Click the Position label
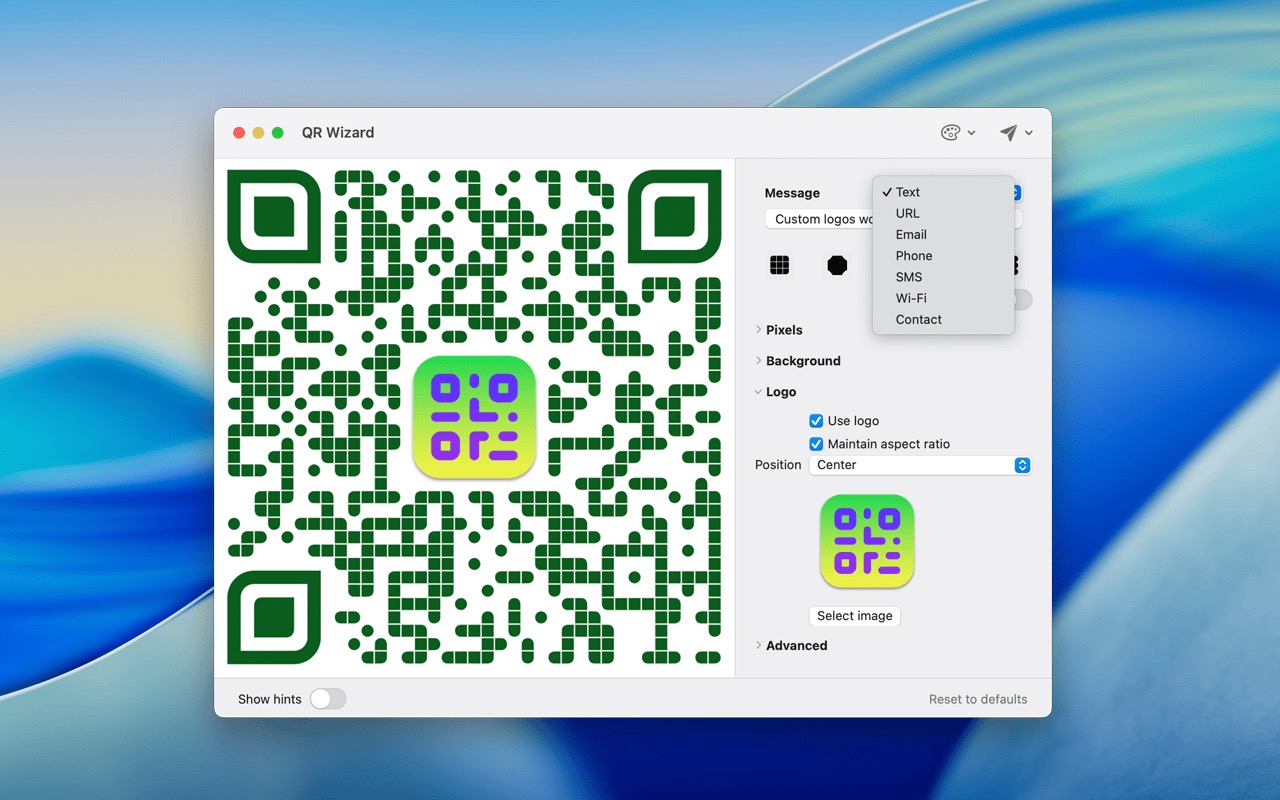1280x800 pixels. tap(778, 465)
